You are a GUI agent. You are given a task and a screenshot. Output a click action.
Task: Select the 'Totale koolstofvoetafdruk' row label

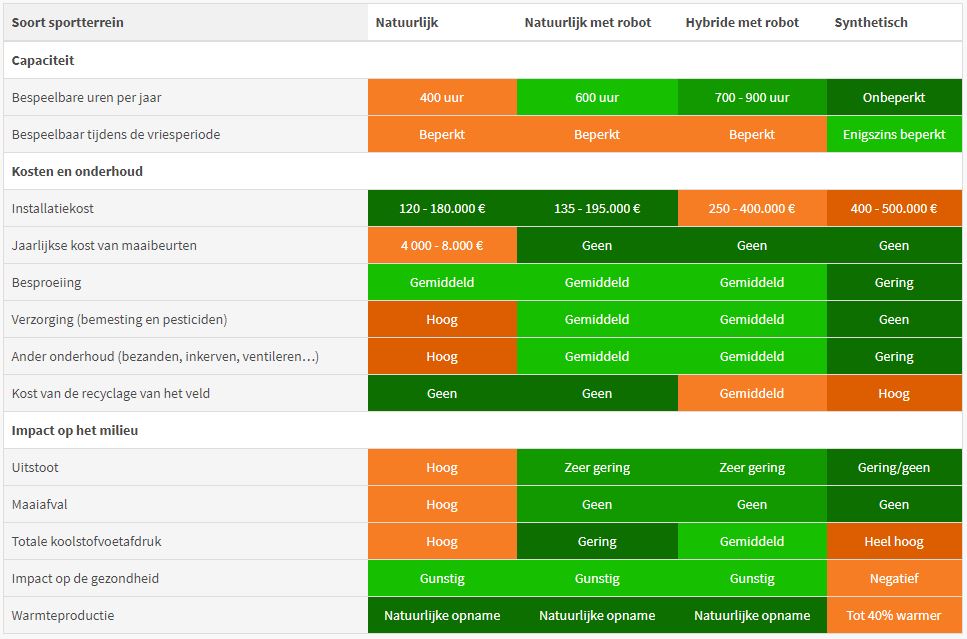(186, 542)
